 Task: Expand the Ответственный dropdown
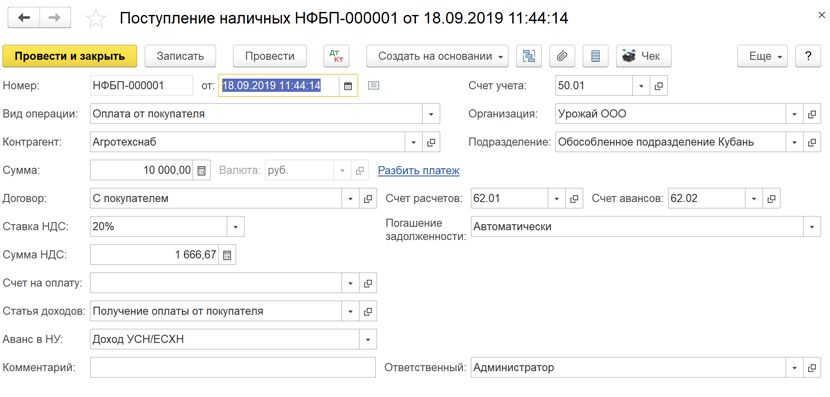(x=795, y=367)
